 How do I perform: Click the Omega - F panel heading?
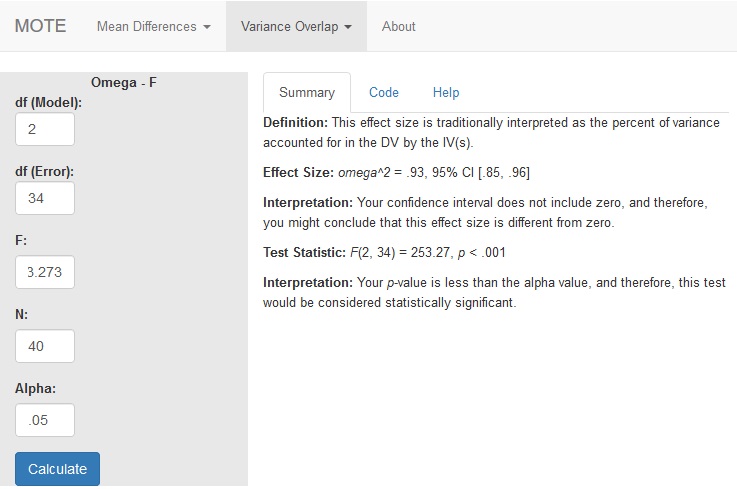124,82
